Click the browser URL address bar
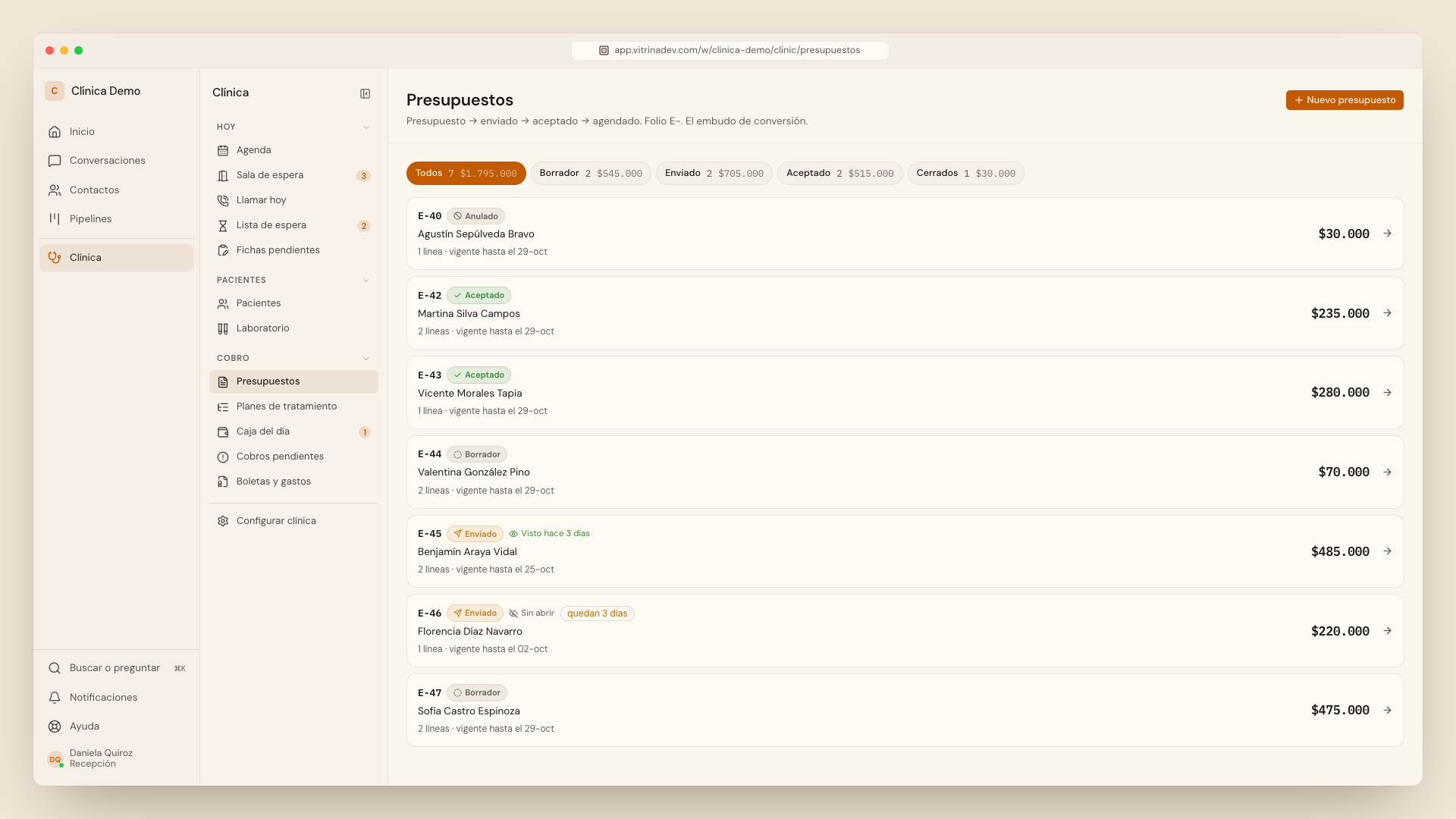Image resolution: width=1456 pixels, height=819 pixels. pyautogui.click(x=730, y=50)
